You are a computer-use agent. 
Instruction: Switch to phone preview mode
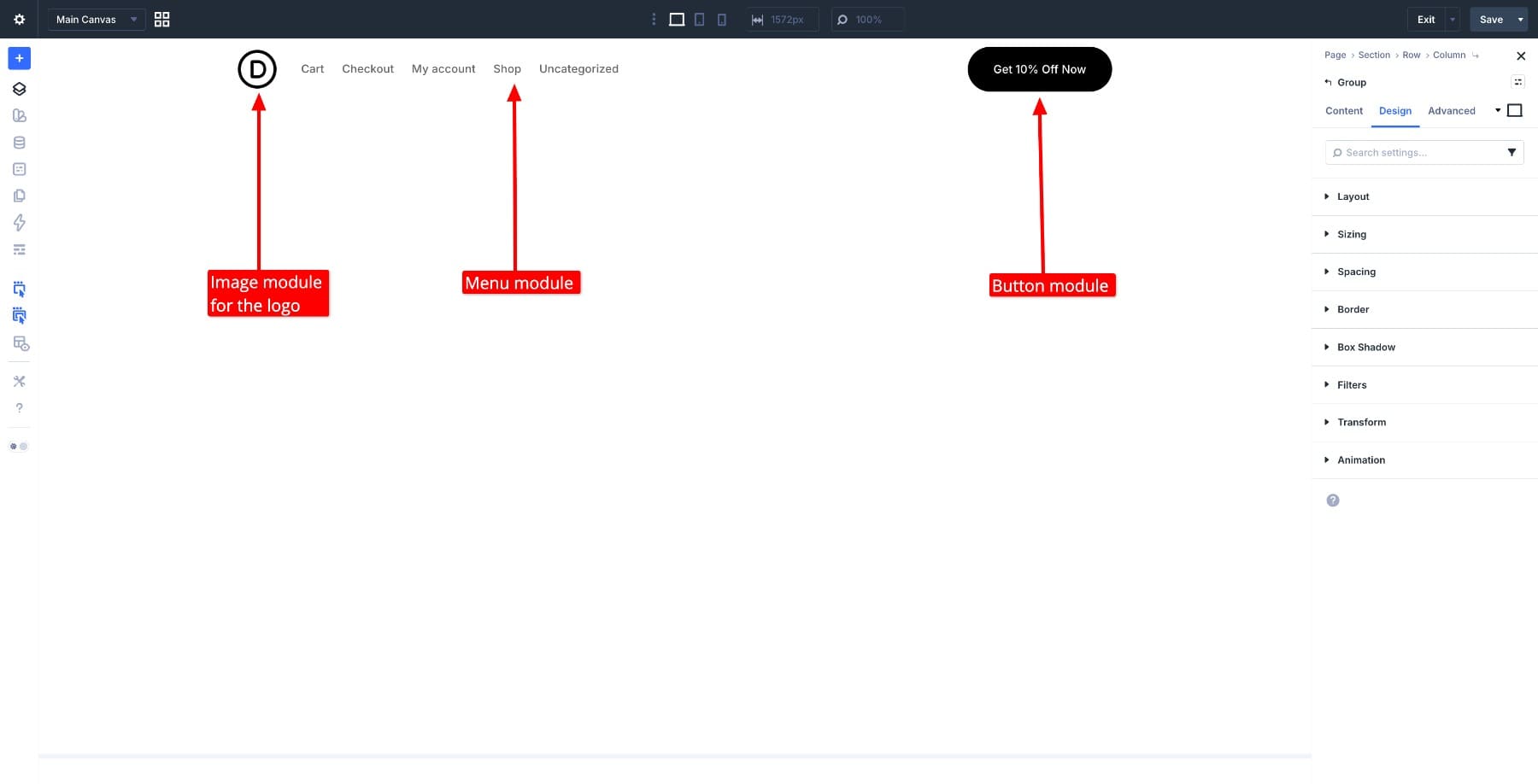721,19
